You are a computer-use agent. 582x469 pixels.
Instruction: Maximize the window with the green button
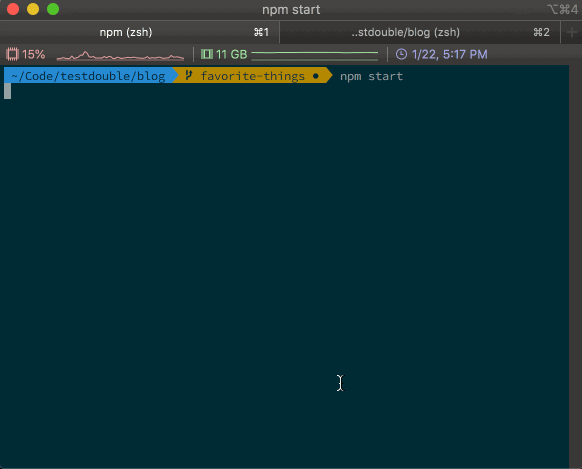[53, 9]
